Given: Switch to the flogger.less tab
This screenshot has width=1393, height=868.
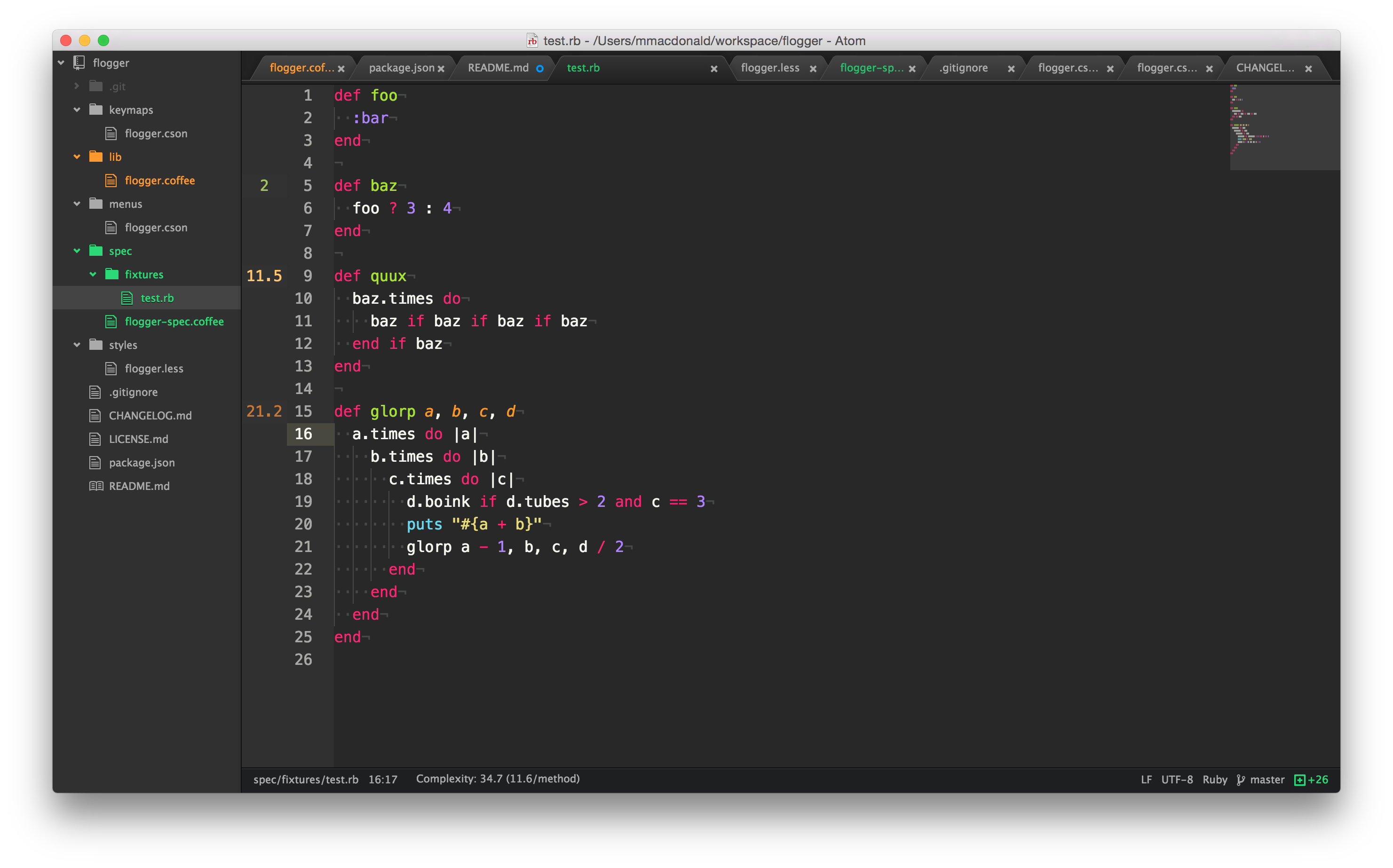Looking at the screenshot, I should tap(770, 68).
